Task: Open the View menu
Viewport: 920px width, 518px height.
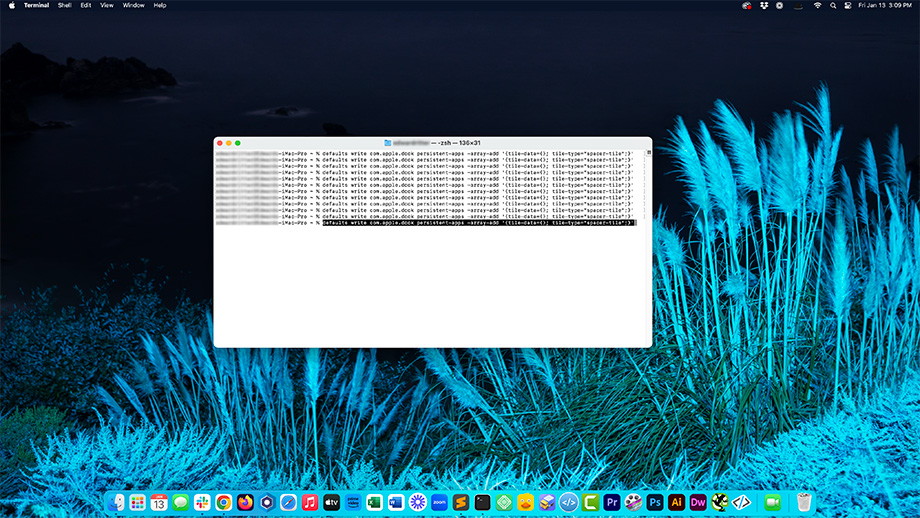Action: click(107, 5)
